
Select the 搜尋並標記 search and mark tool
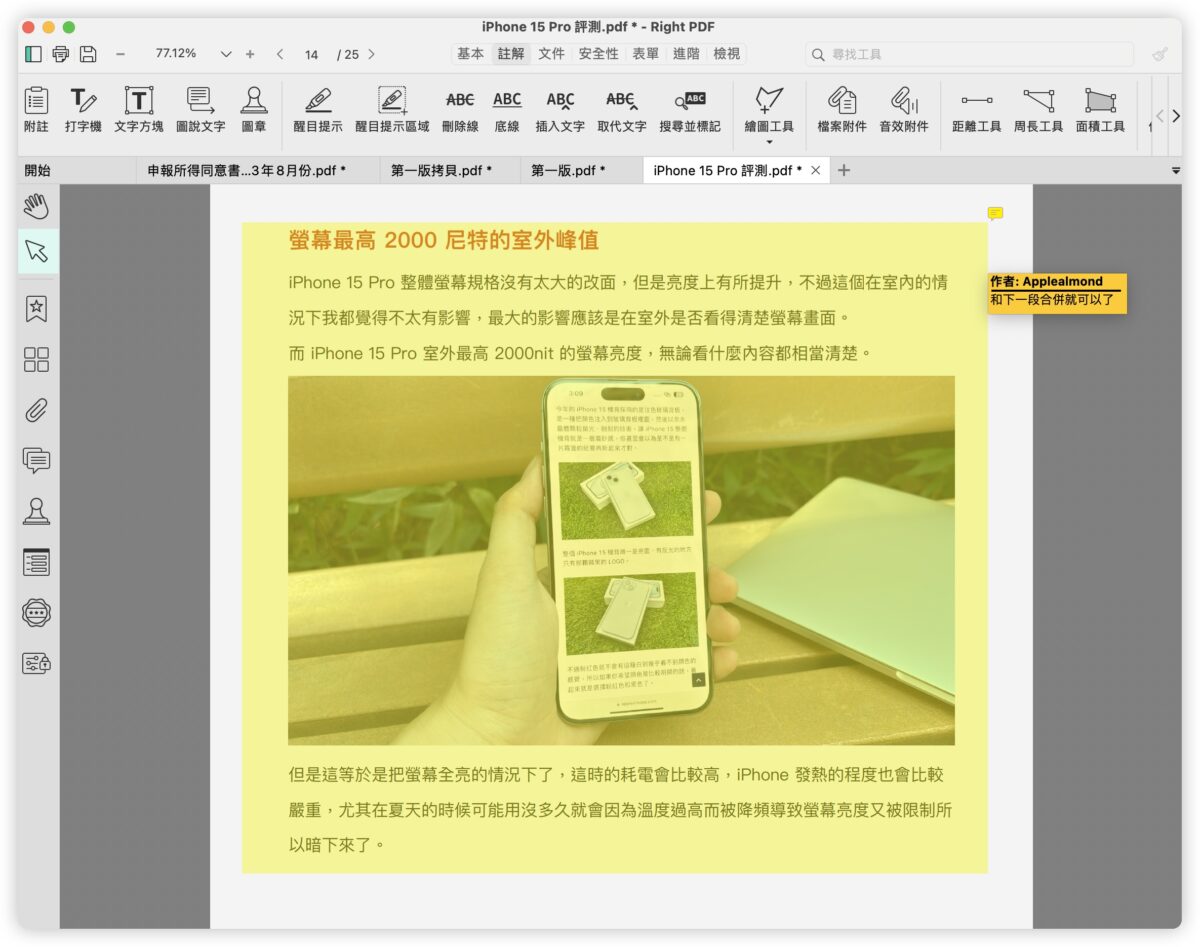tap(690, 109)
